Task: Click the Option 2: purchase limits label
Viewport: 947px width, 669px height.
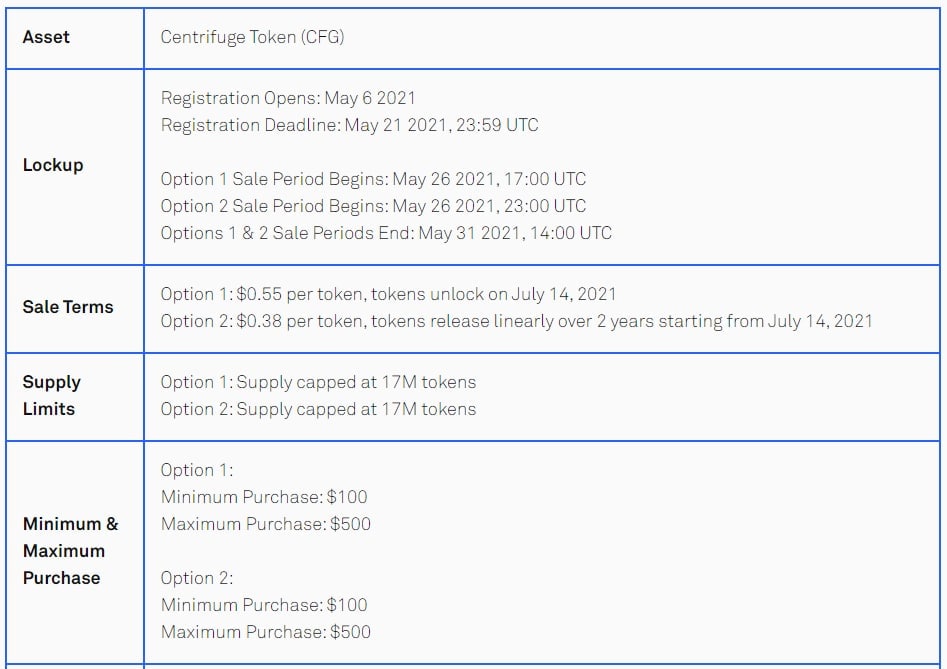Action: (197, 578)
